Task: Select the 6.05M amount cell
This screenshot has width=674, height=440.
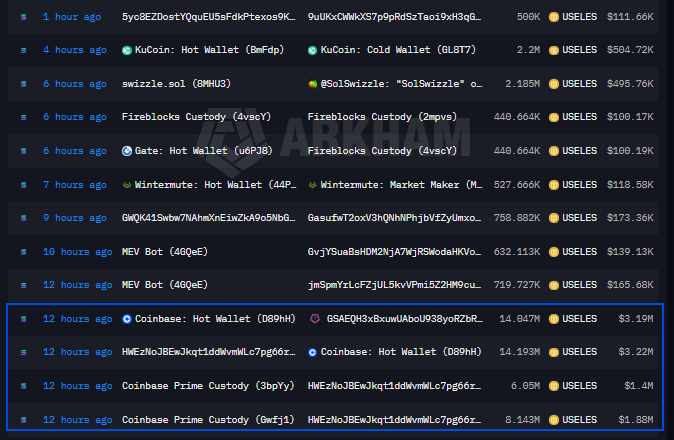Action: pyautogui.click(x=525, y=386)
